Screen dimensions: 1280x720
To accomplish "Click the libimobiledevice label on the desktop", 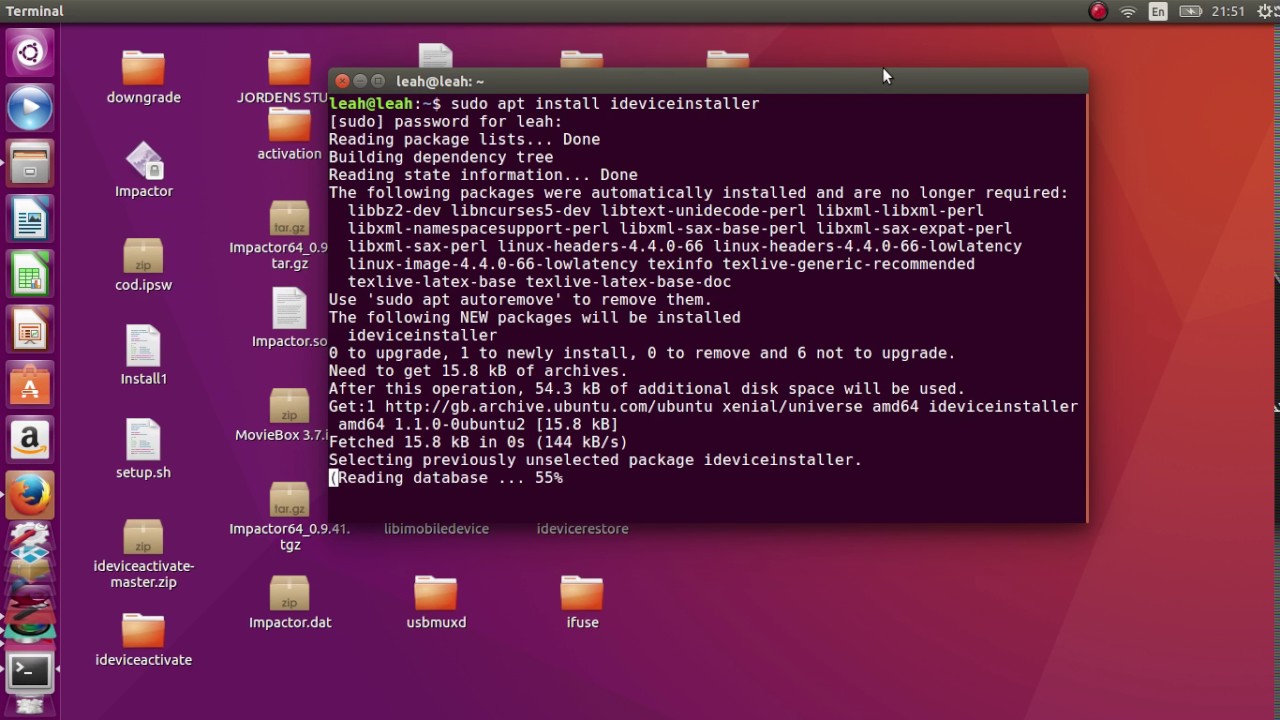I will pos(436,529).
